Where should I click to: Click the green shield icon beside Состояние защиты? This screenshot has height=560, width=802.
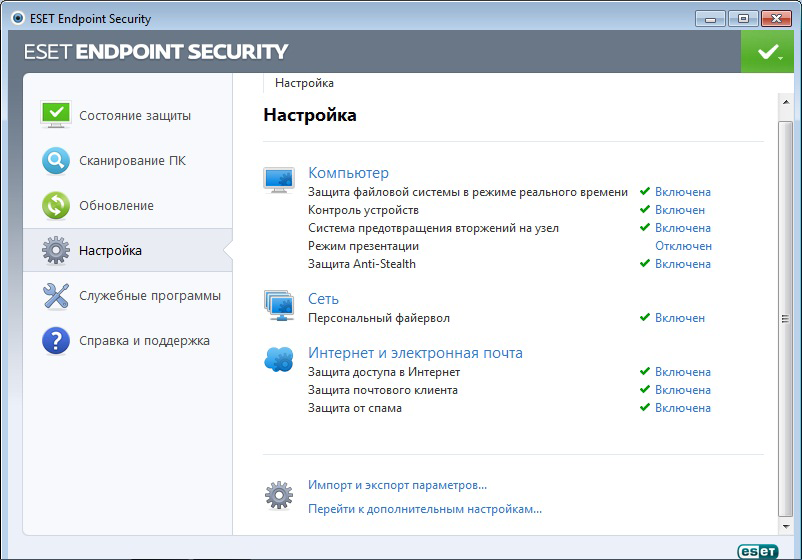click(x=56, y=115)
